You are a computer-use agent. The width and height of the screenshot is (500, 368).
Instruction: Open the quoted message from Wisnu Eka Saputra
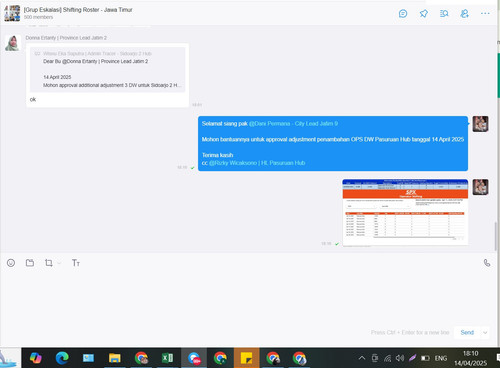click(107, 69)
